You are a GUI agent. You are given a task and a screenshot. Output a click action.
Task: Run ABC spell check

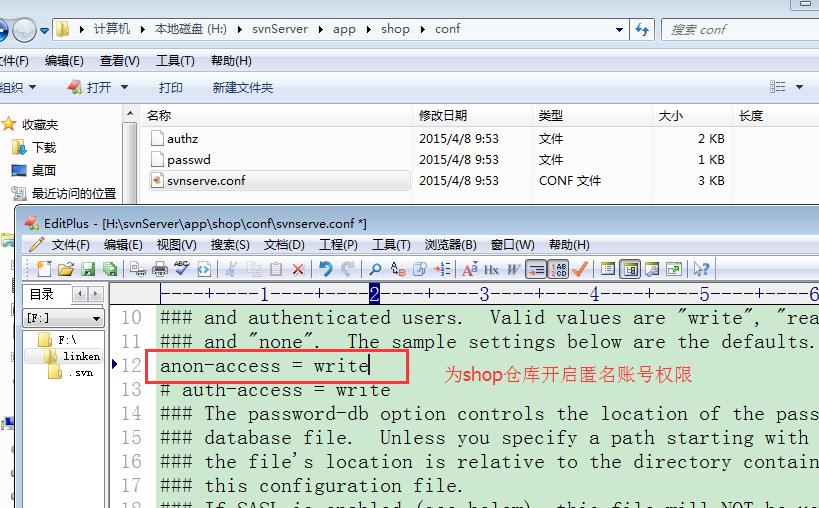[182, 269]
